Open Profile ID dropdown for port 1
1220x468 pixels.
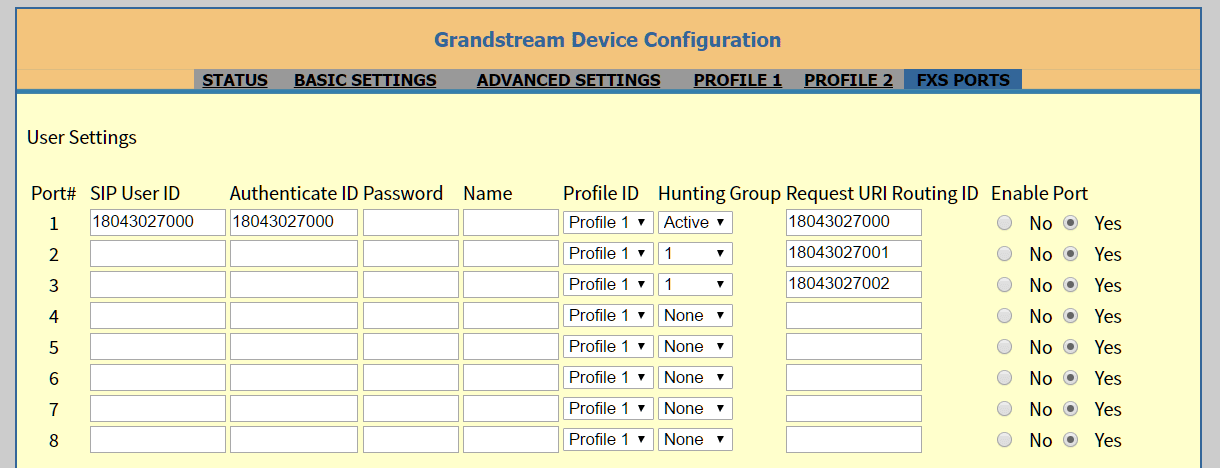click(608, 222)
